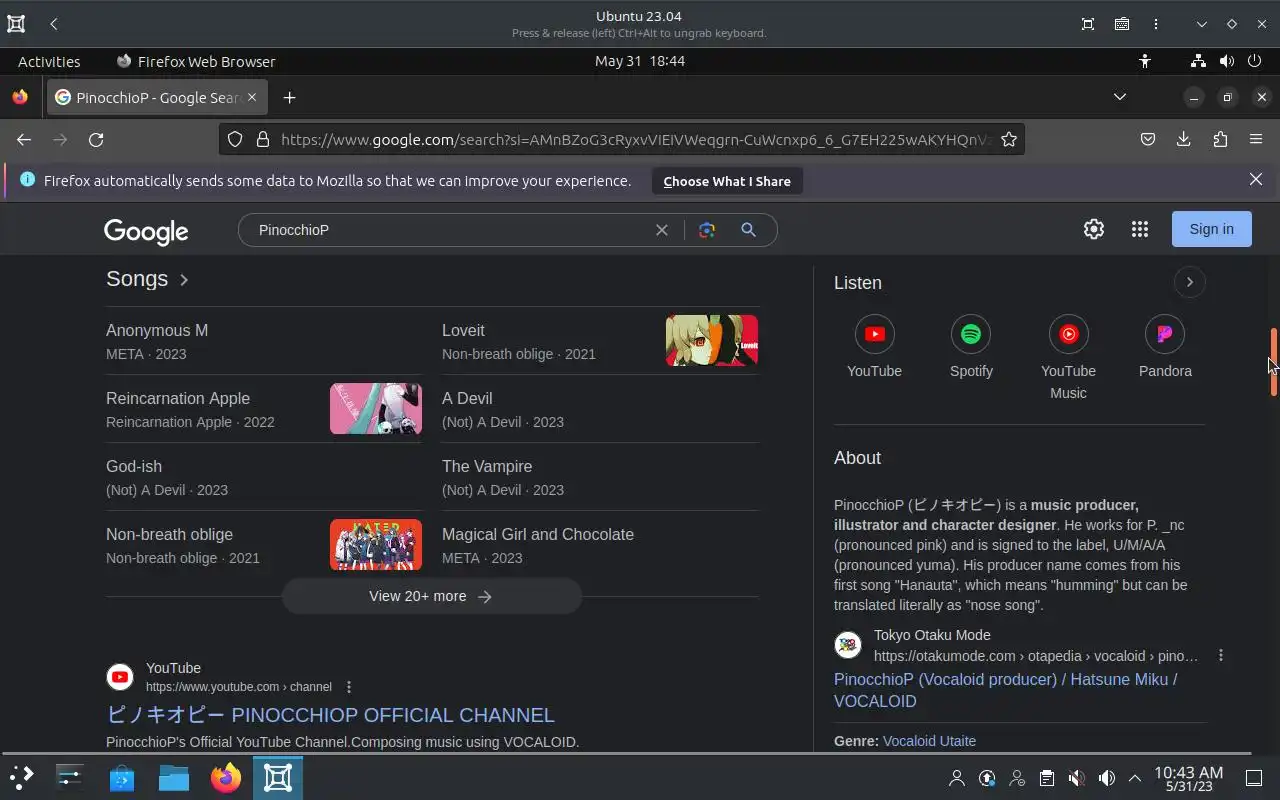1280x800 pixels.
Task: Open the Ubuntu network status icon
Action: pyautogui.click(x=1198, y=61)
